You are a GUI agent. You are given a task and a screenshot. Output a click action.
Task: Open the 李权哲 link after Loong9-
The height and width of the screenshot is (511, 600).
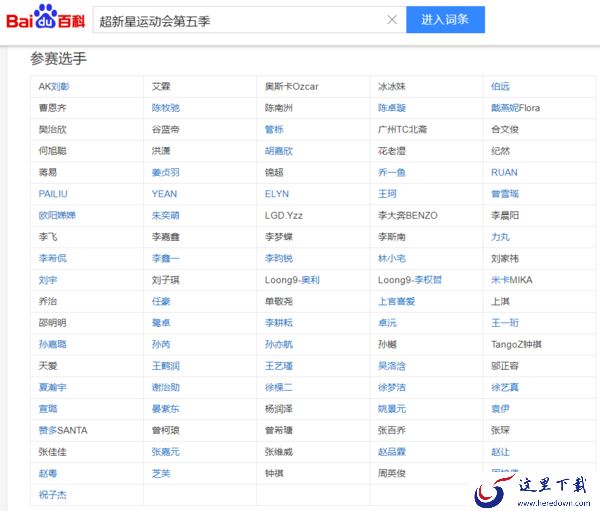pyautogui.click(x=428, y=280)
